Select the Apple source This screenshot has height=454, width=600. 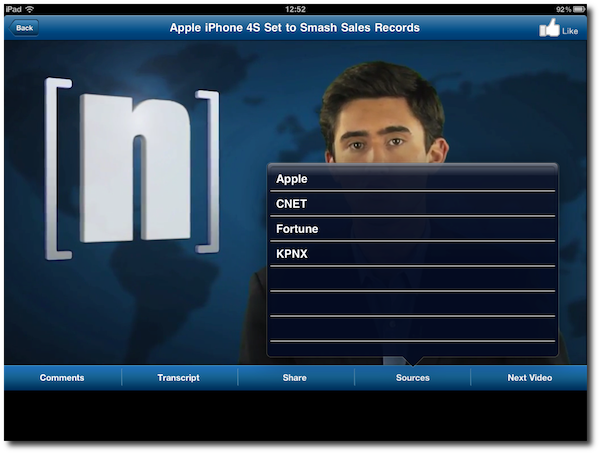click(x=412, y=179)
